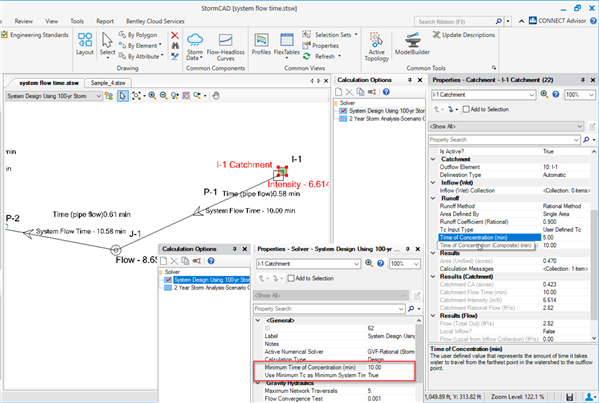
Task: Open CONNECT Advisor
Action: point(557,21)
